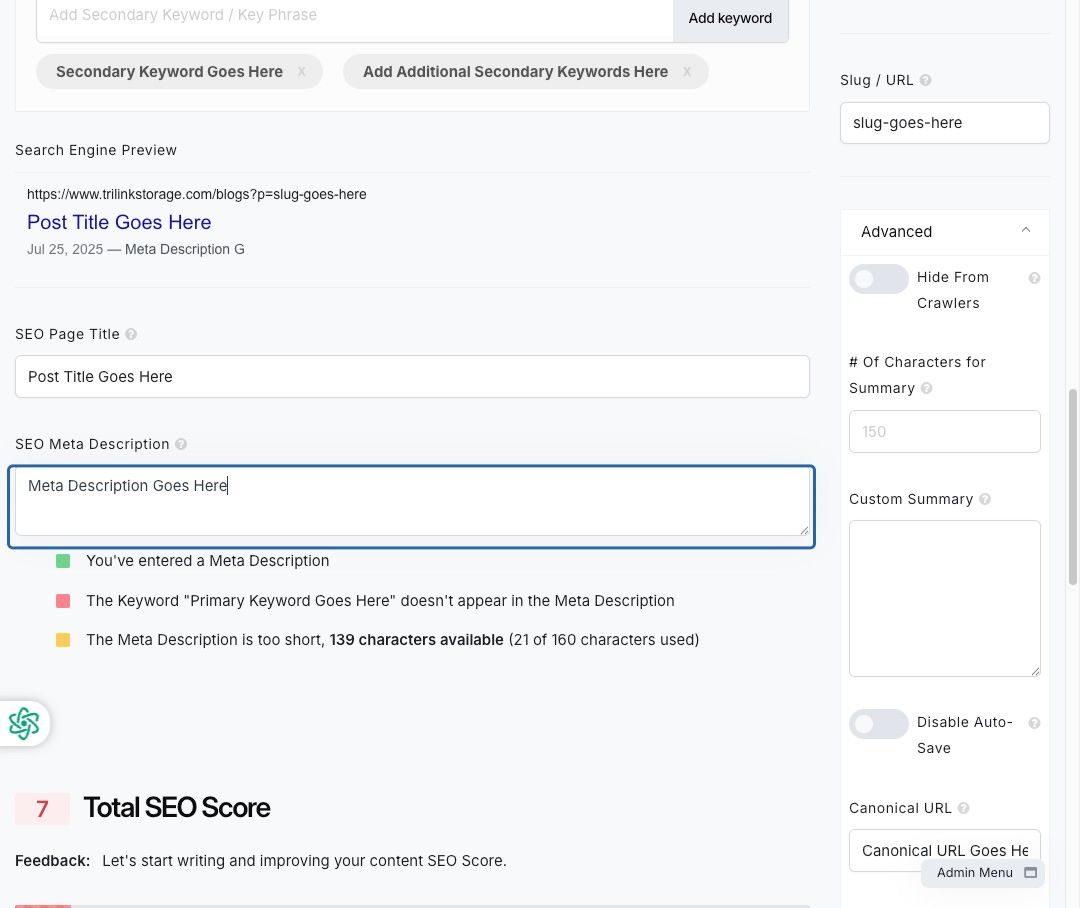The width and height of the screenshot is (1080, 908).
Task: Click help icon next to SEO Page Title
Action: tap(131, 334)
